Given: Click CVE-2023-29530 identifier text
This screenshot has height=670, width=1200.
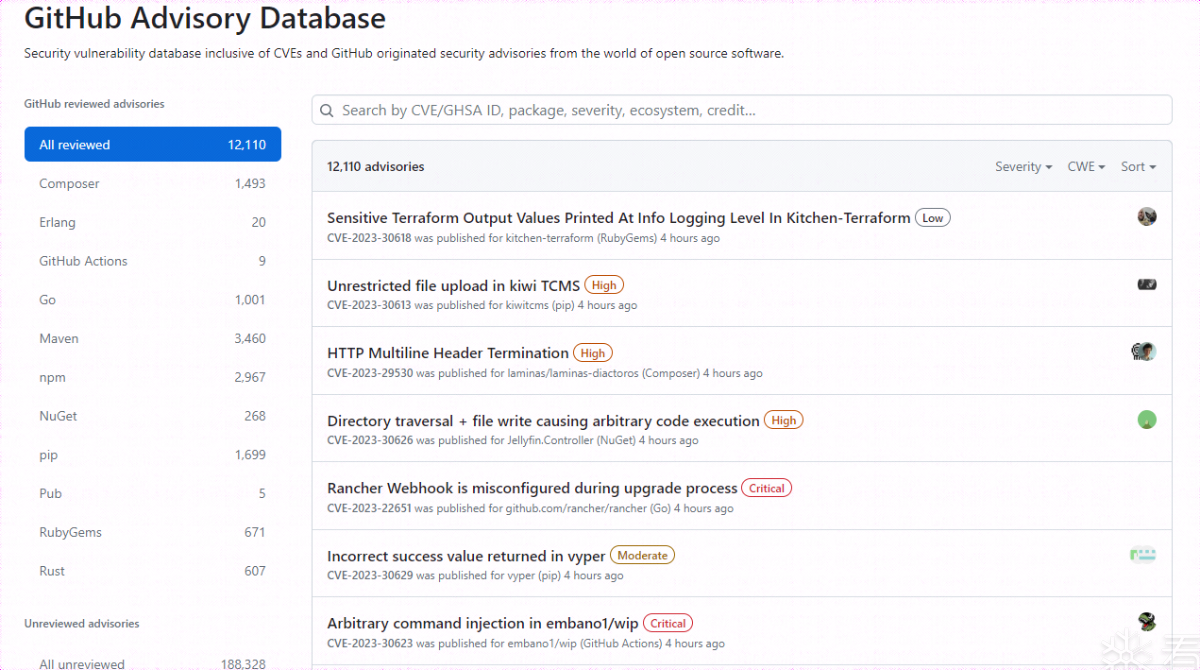Looking at the screenshot, I should click(369, 373).
